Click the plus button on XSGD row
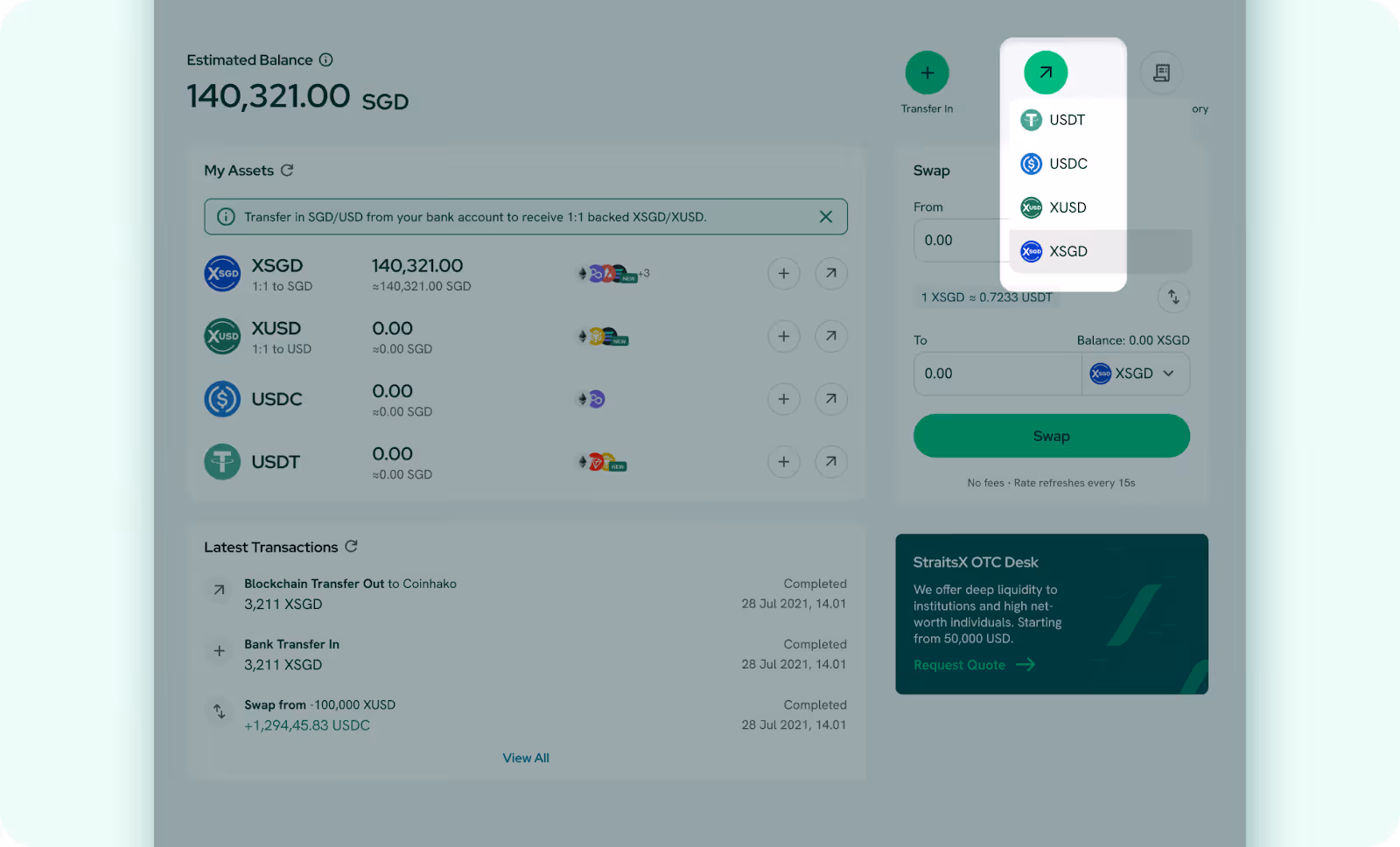 (x=784, y=274)
